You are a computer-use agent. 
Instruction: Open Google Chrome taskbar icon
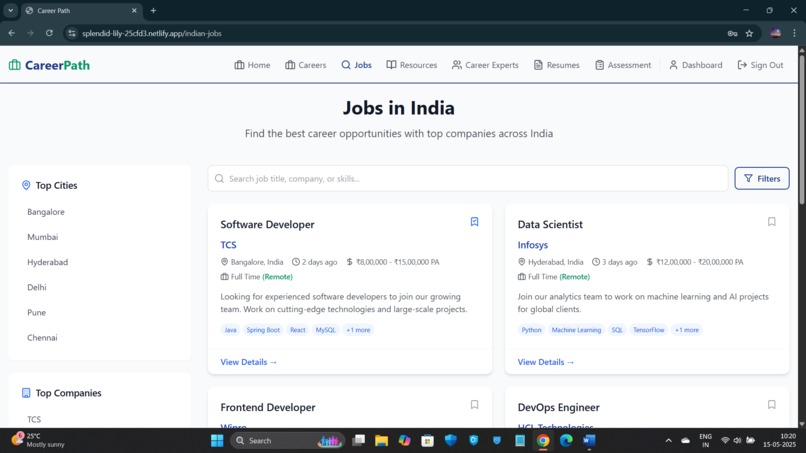(x=543, y=441)
